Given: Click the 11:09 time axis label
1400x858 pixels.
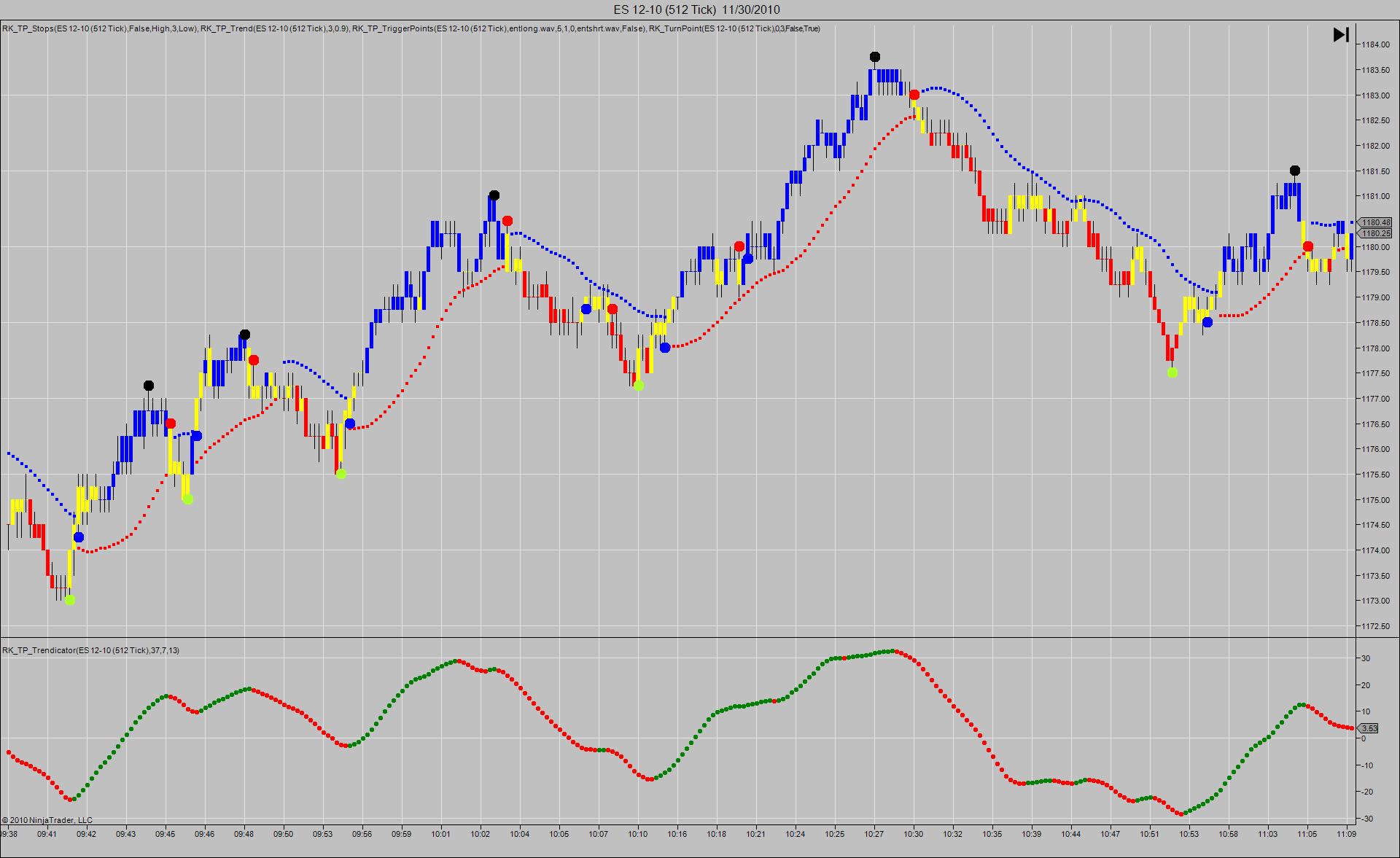Looking at the screenshot, I should (x=1347, y=834).
